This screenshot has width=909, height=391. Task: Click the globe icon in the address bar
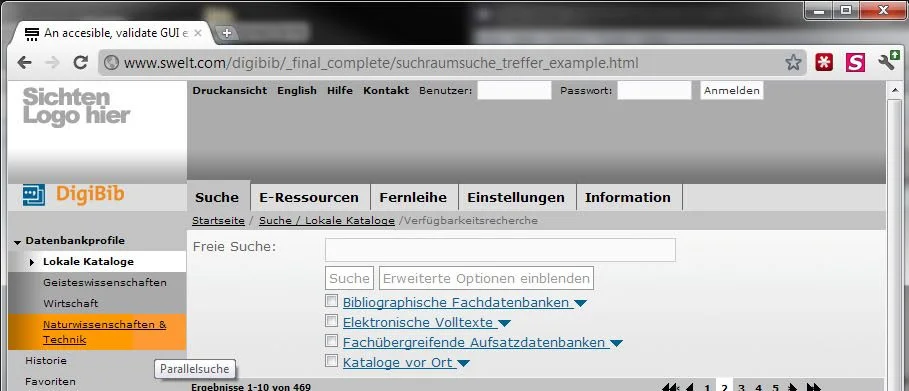click(111, 63)
